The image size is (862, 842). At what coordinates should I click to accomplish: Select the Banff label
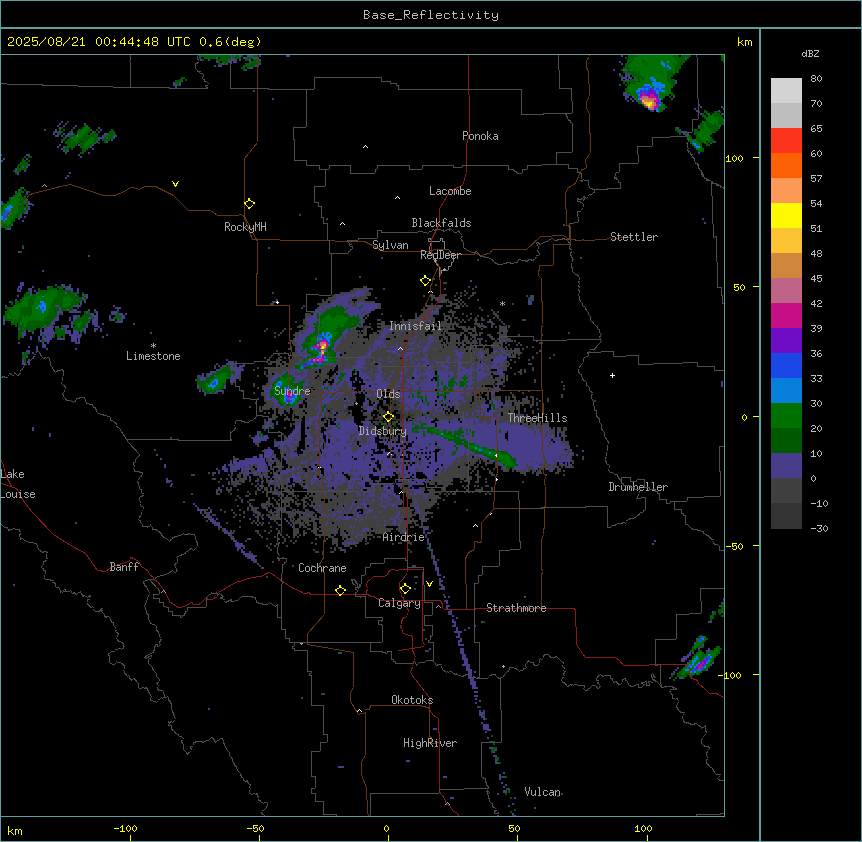124,567
